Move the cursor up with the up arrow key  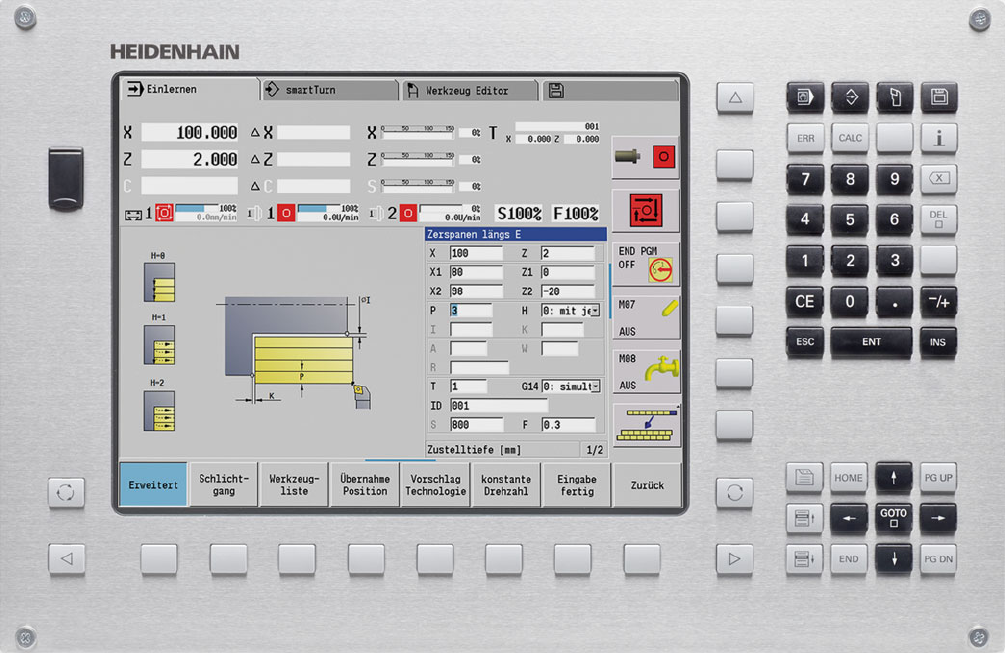893,477
